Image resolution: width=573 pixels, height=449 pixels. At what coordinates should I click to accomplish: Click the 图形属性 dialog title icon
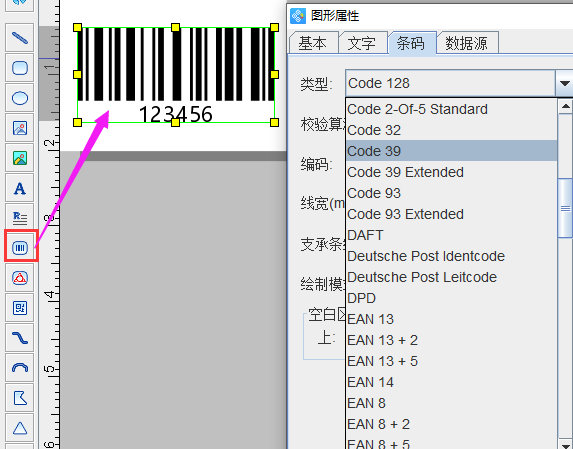coord(298,16)
